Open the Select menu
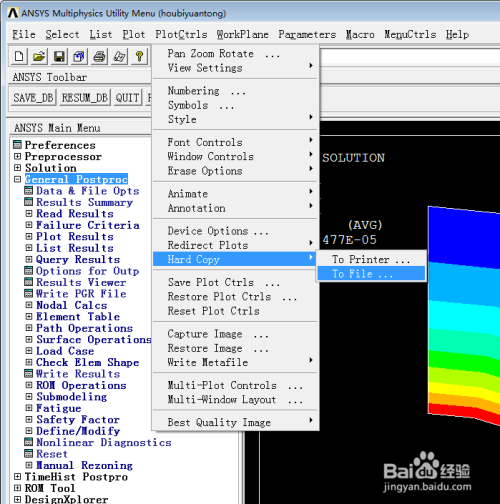 (x=62, y=34)
